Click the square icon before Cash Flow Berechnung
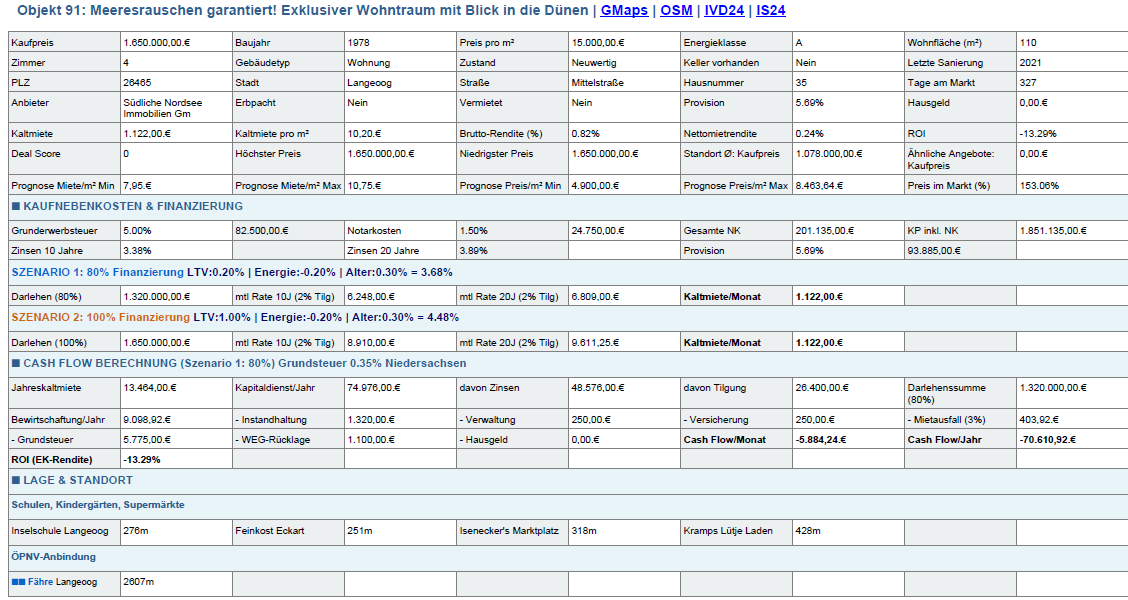The width and height of the screenshot is (1128, 600). pos(15,364)
